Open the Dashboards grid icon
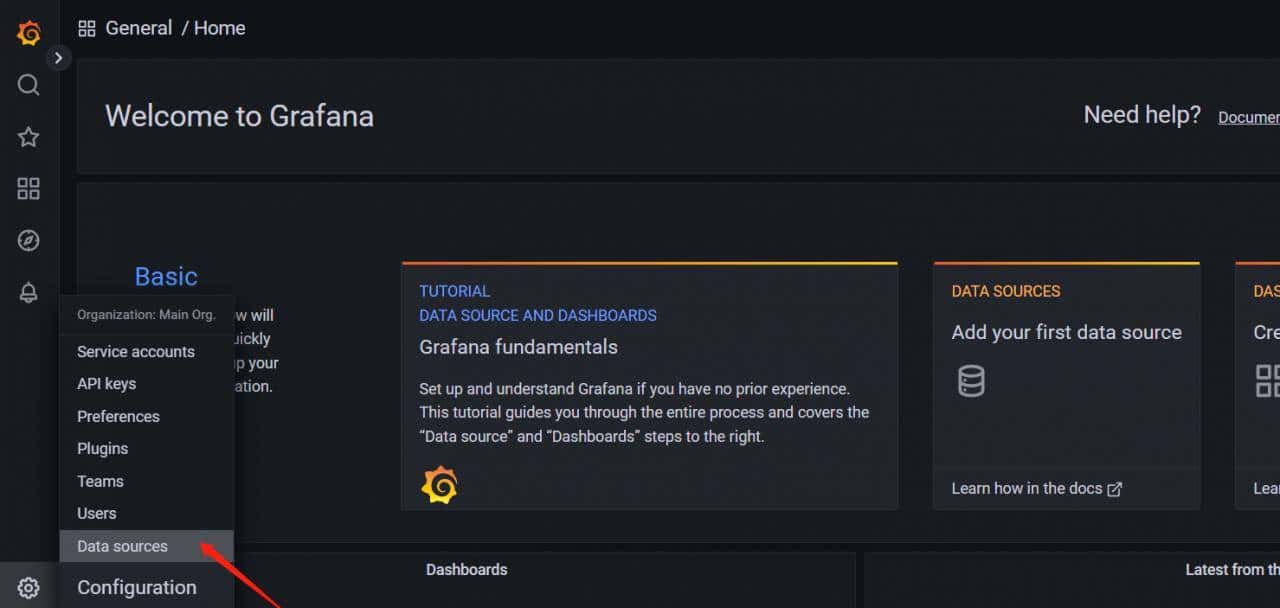This screenshot has height=608, width=1280. pos(29,189)
